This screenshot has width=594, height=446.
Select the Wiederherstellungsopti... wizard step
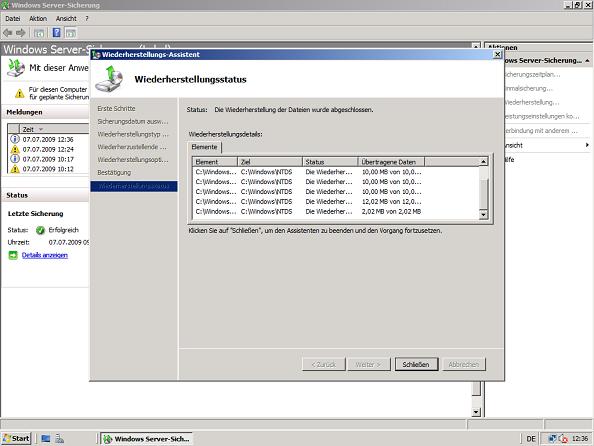[x=133, y=160]
